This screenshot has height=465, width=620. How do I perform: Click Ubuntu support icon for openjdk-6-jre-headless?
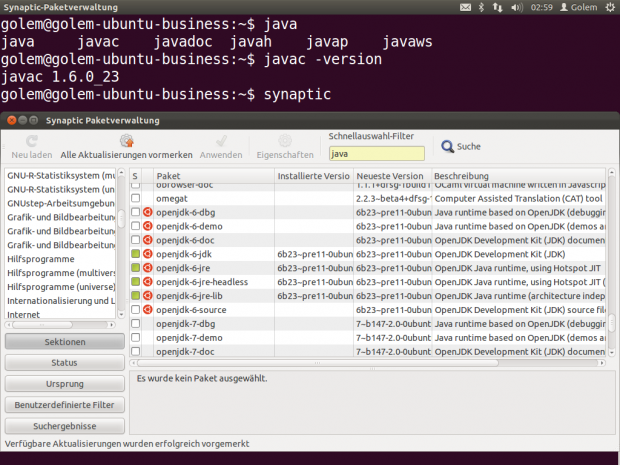(x=147, y=282)
